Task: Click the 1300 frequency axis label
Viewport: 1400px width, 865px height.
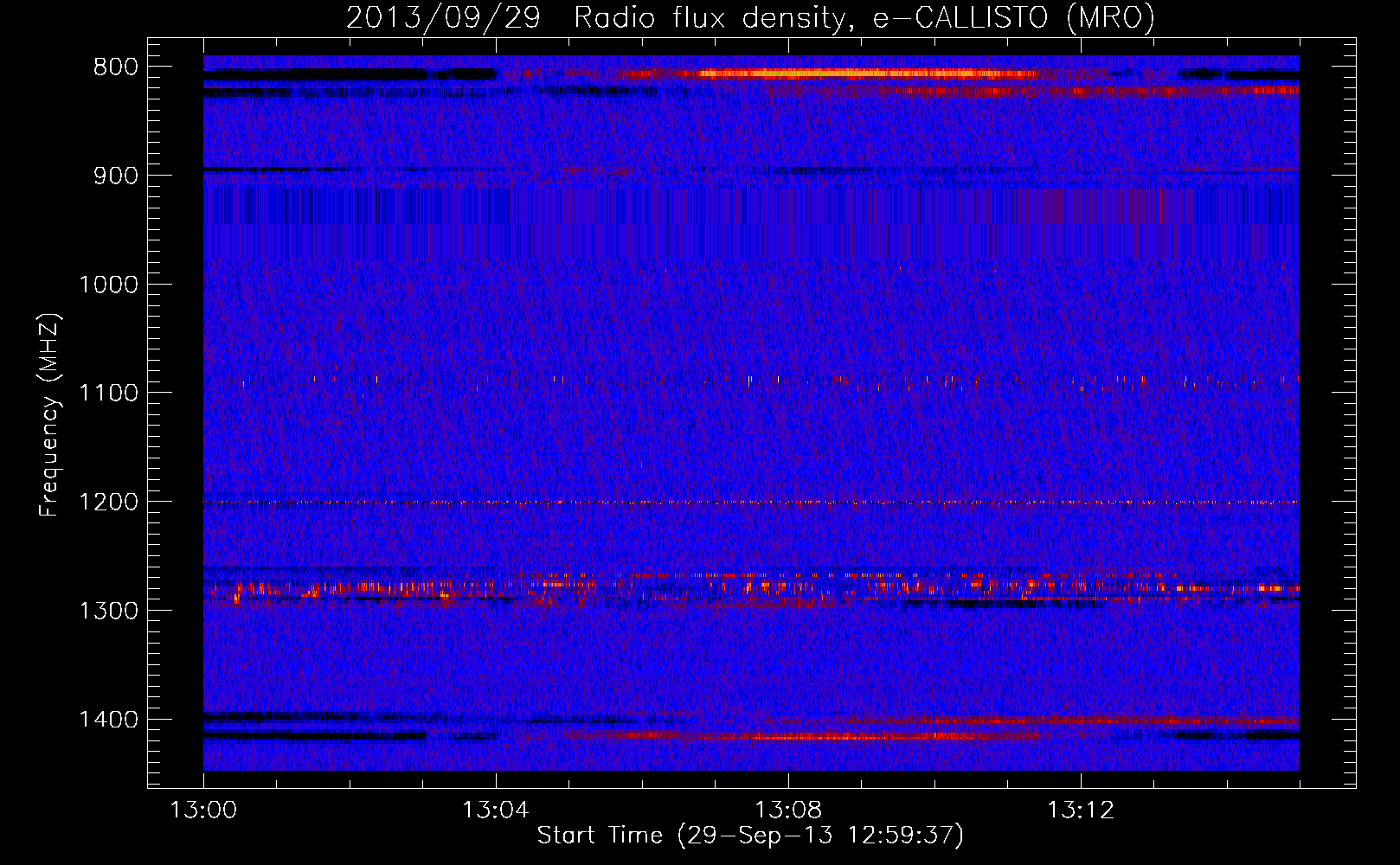Action: tap(108, 611)
